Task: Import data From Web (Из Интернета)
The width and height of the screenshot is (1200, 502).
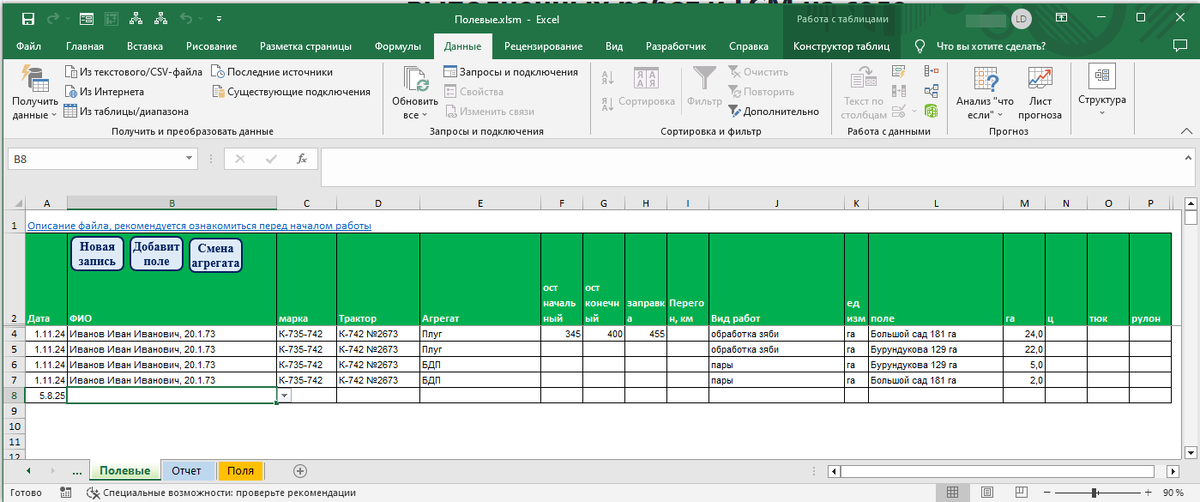Action: click(104, 91)
